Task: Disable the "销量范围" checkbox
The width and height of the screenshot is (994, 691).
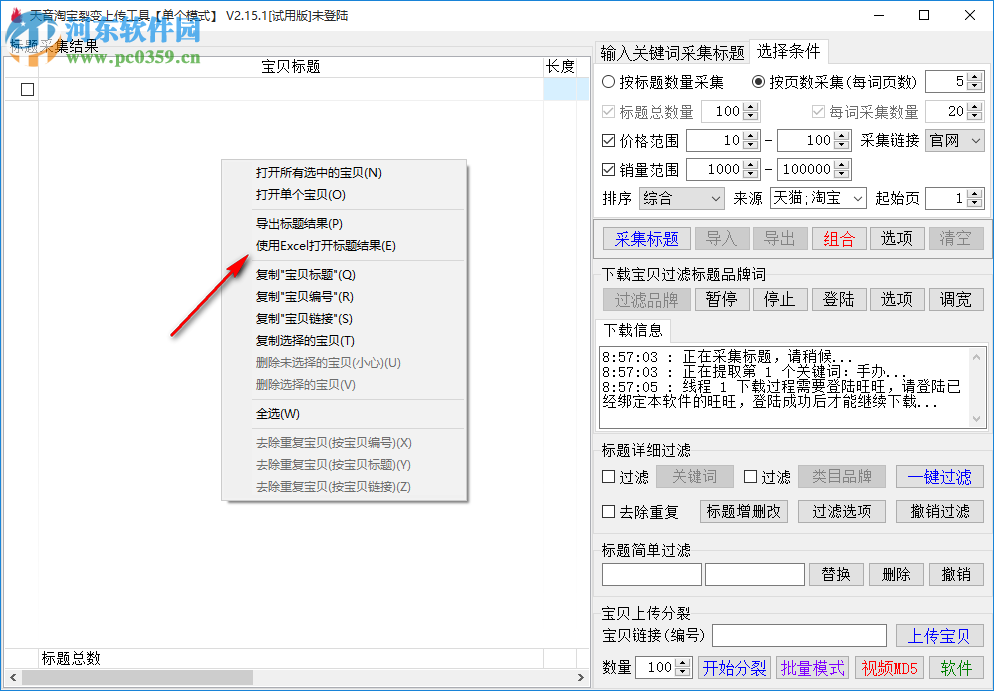Action: (x=609, y=169)
